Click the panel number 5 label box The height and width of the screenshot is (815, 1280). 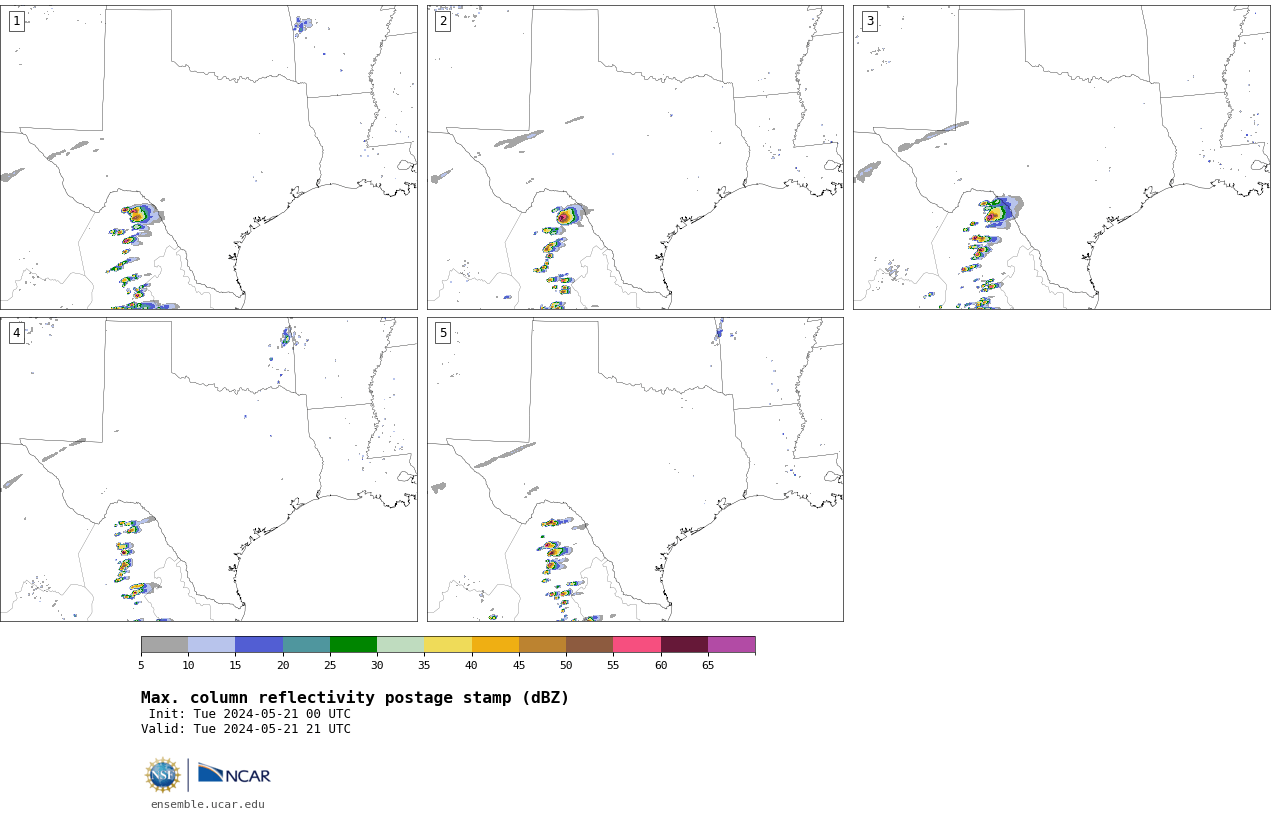coord(443,333)
